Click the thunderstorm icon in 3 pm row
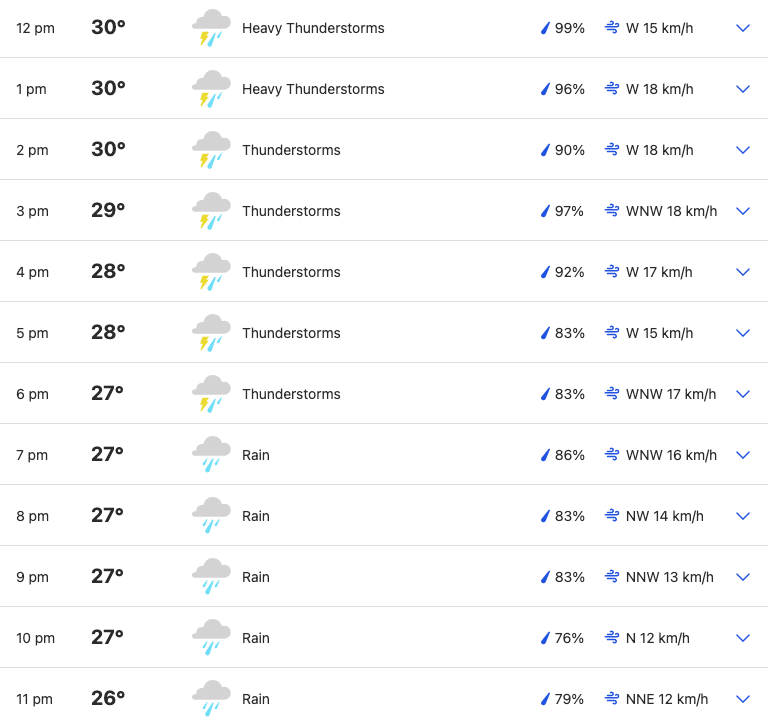This screenshot has height=724, width=769. [211, 211]
